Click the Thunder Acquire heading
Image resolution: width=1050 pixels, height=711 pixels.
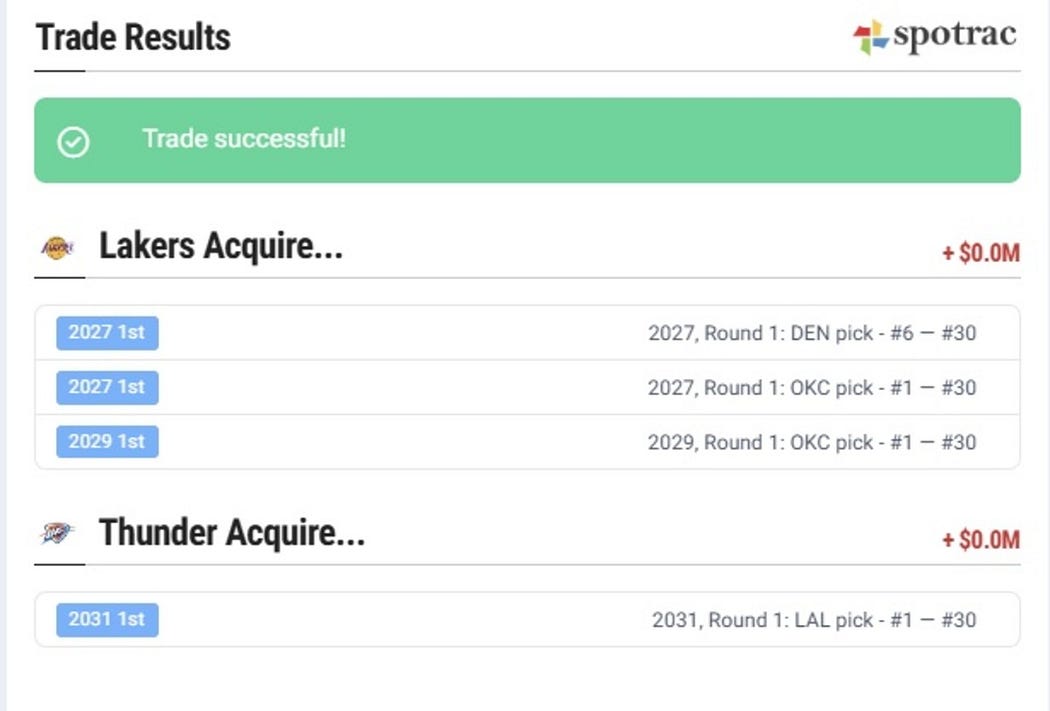(x=231, y=533)
